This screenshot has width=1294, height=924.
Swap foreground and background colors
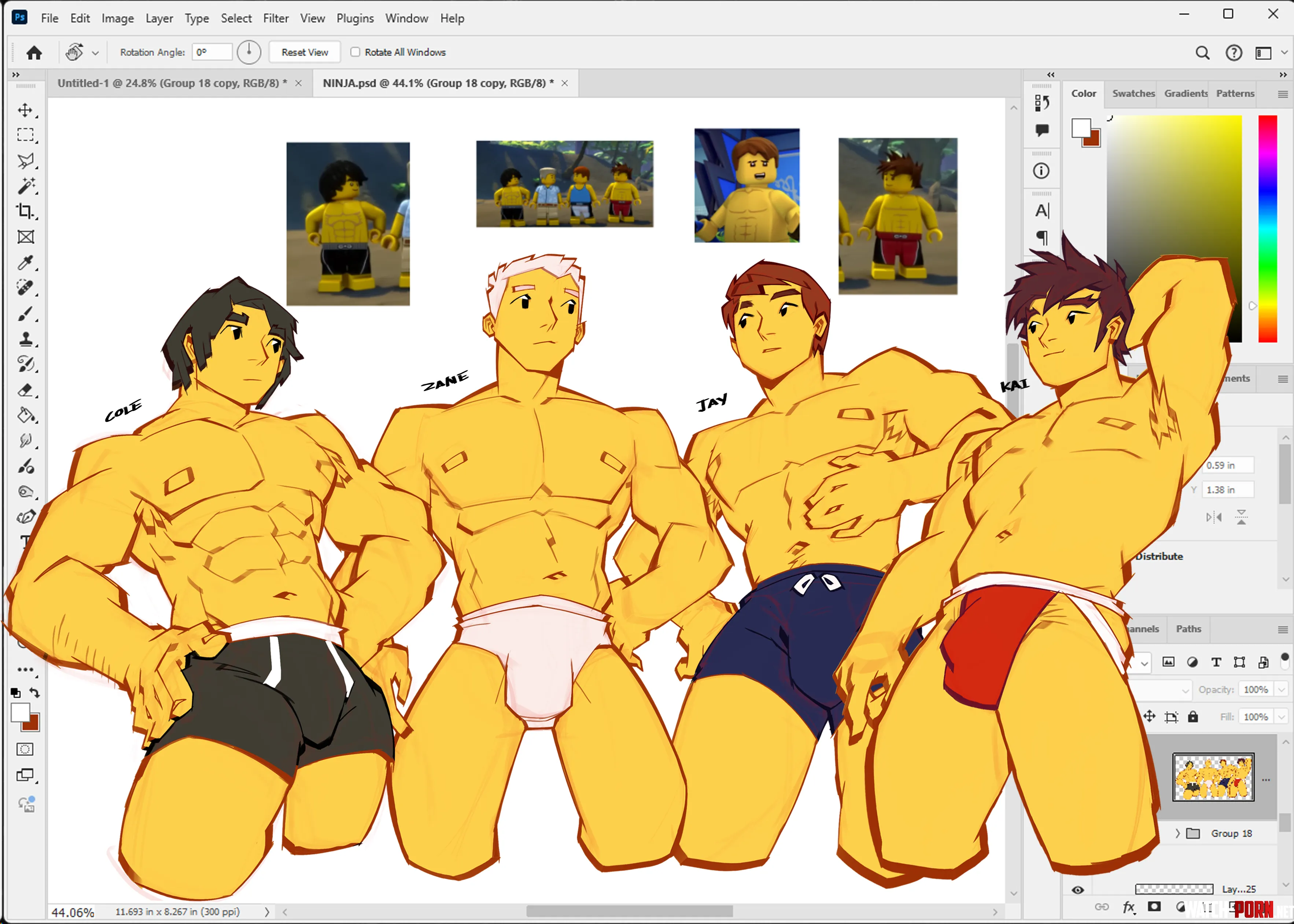point(35,693)
